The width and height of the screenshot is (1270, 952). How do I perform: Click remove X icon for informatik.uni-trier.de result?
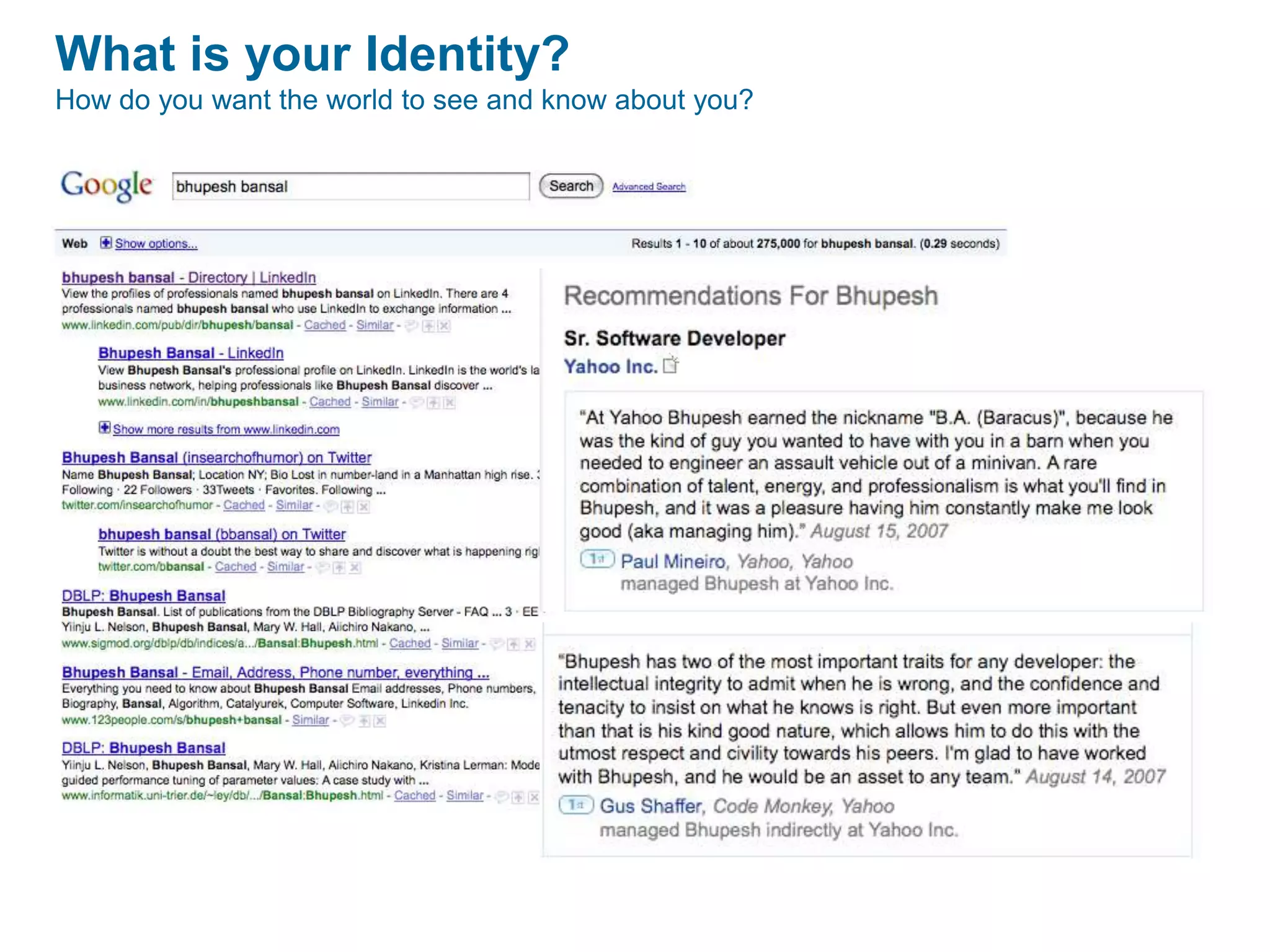tap(534, 797)
